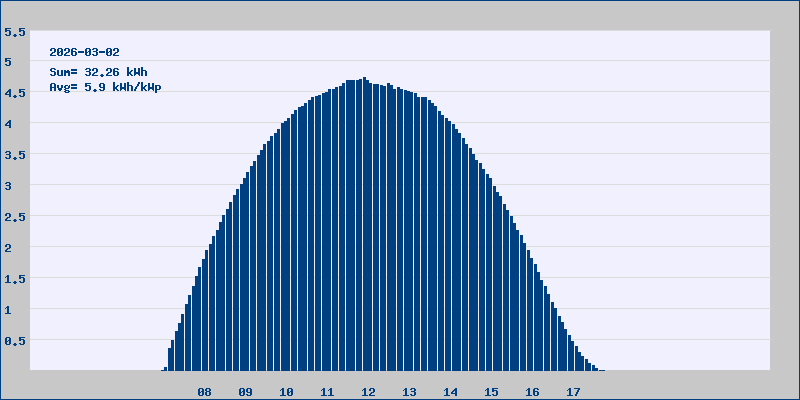Select the 13 hour axis label
Image resolution: width=800 pixels, height=400 pixels.
[409, 391]
